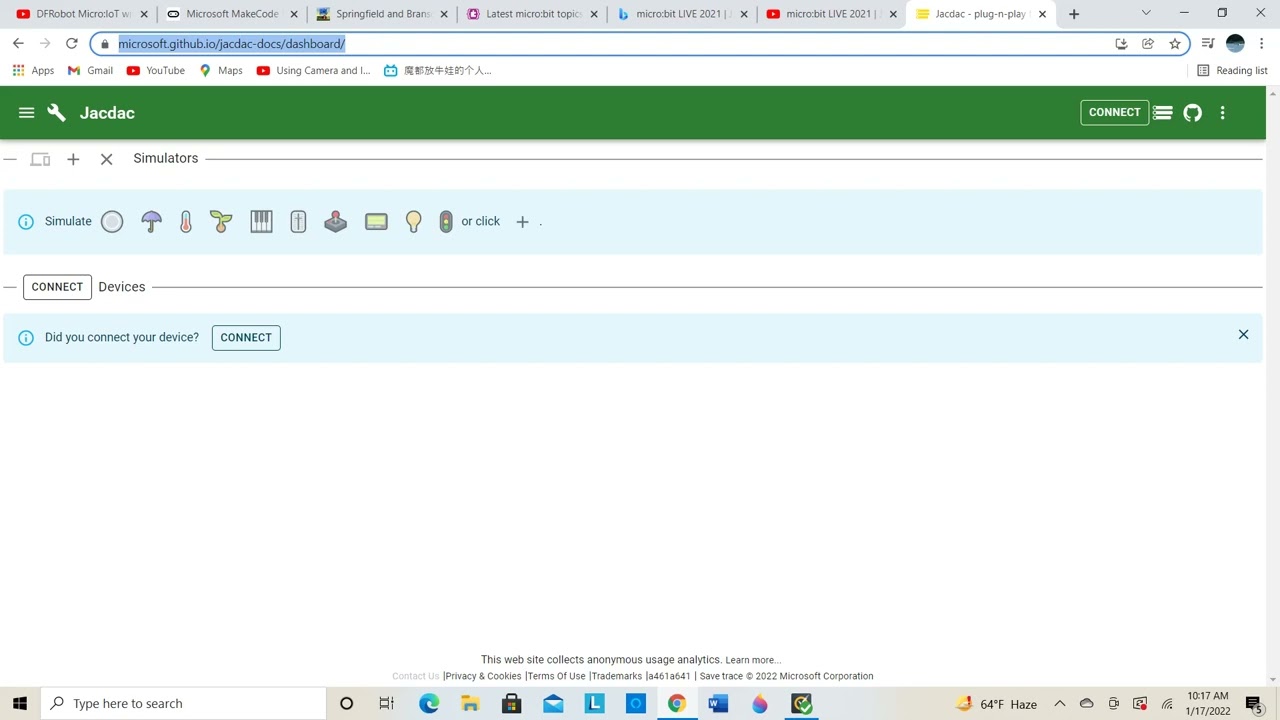This screenshot has width=1280, height=720.
Task: Dismiss the 'Did you connect your device' alert
Action: click(1243, 335)
